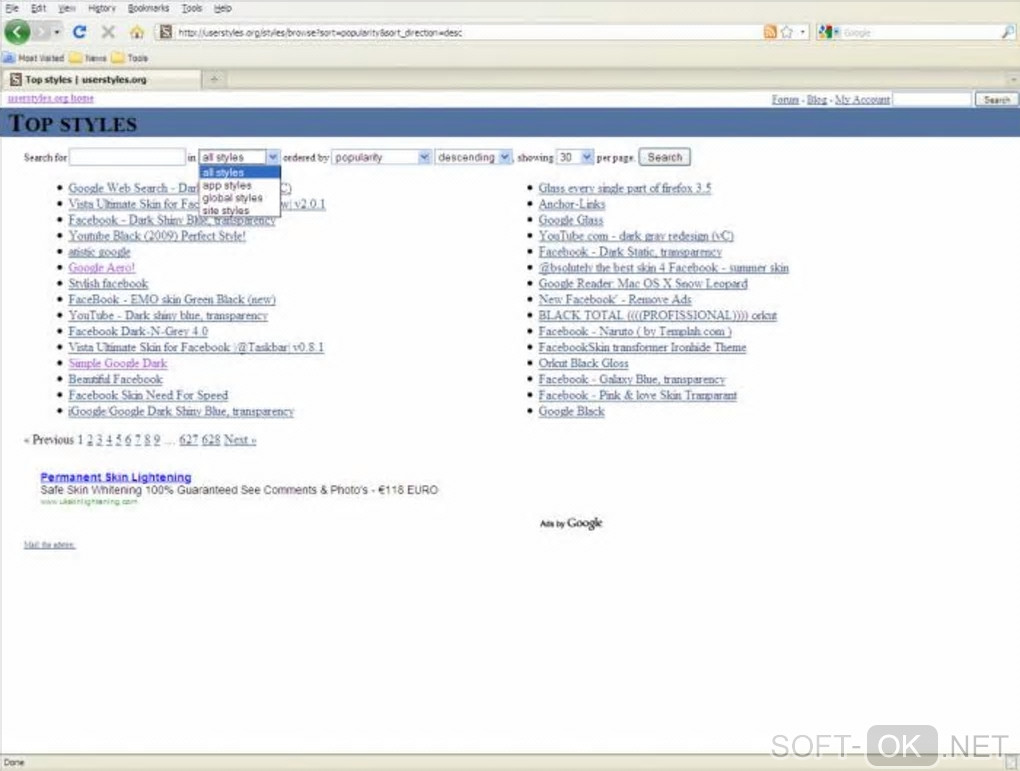Open the Most Visited bookmarks button
The height and width of the screenshot is (771, 1020).
click(34, 58)
